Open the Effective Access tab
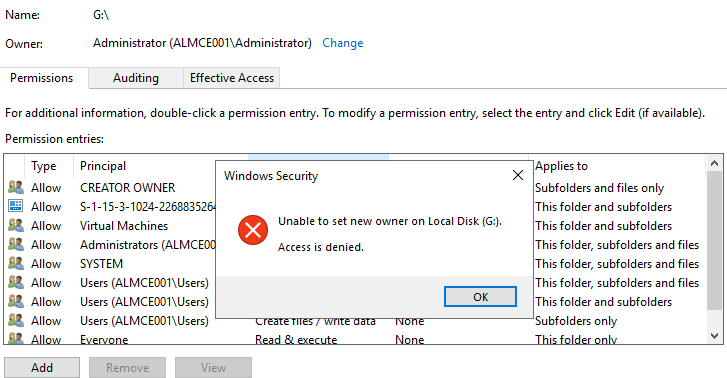Screen dimensions: 727x378 (232, 78)
